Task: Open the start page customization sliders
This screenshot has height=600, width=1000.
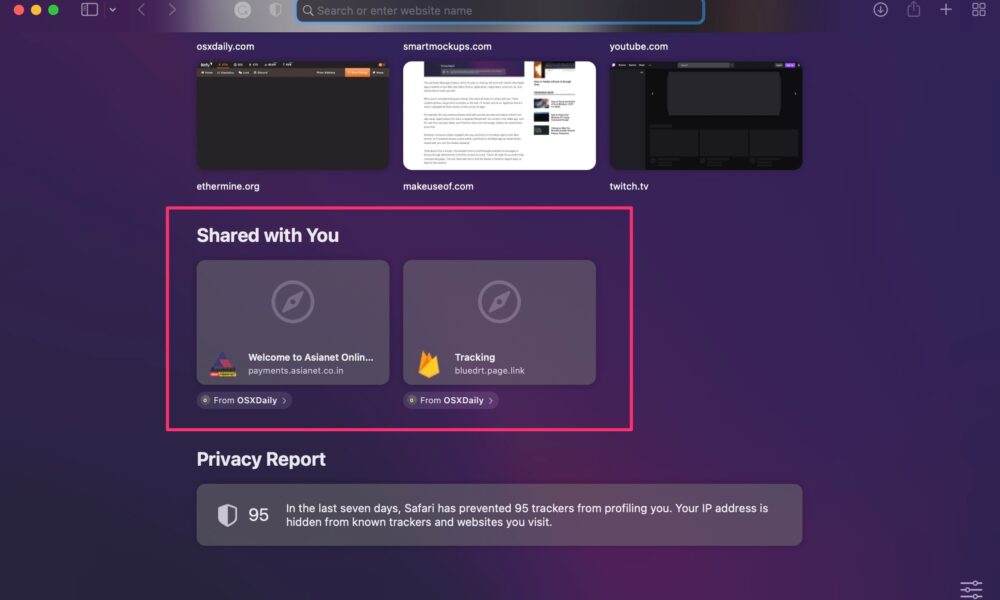Action: [x=971, y=589]
